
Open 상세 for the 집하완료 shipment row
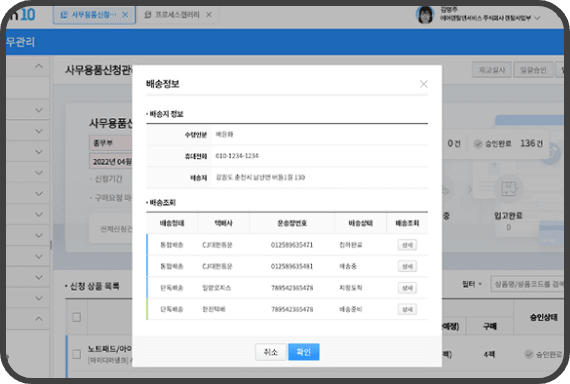[x=407, y=245]
